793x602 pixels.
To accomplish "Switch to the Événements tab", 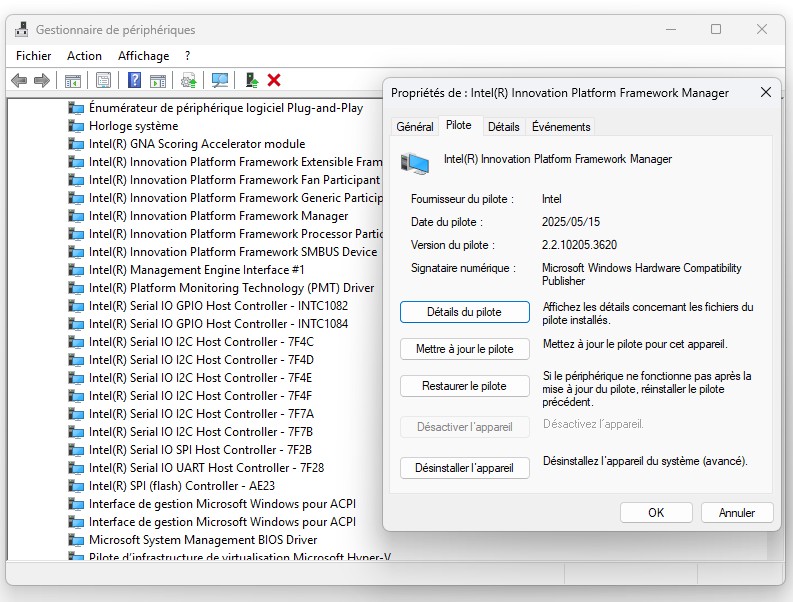I will (x=561, y=127).
